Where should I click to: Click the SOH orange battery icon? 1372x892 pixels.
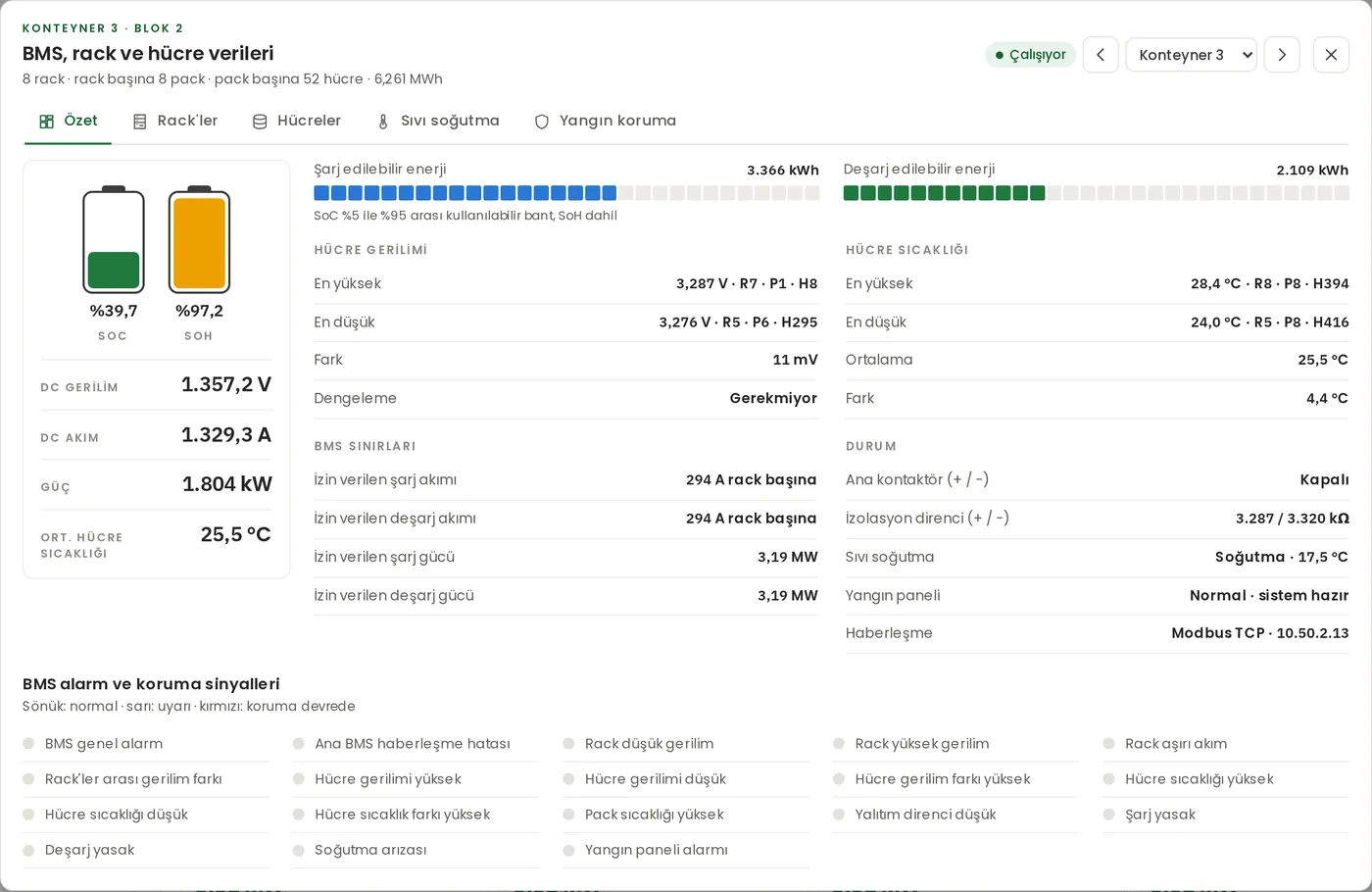click(x=199, y=239)
